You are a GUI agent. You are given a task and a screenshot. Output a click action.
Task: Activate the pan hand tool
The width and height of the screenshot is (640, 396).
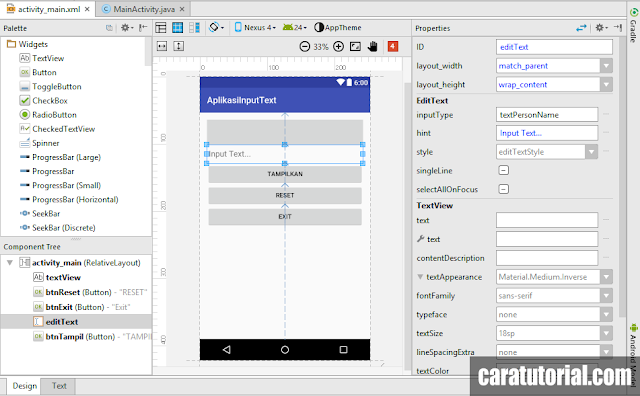[x=372, y=47]
